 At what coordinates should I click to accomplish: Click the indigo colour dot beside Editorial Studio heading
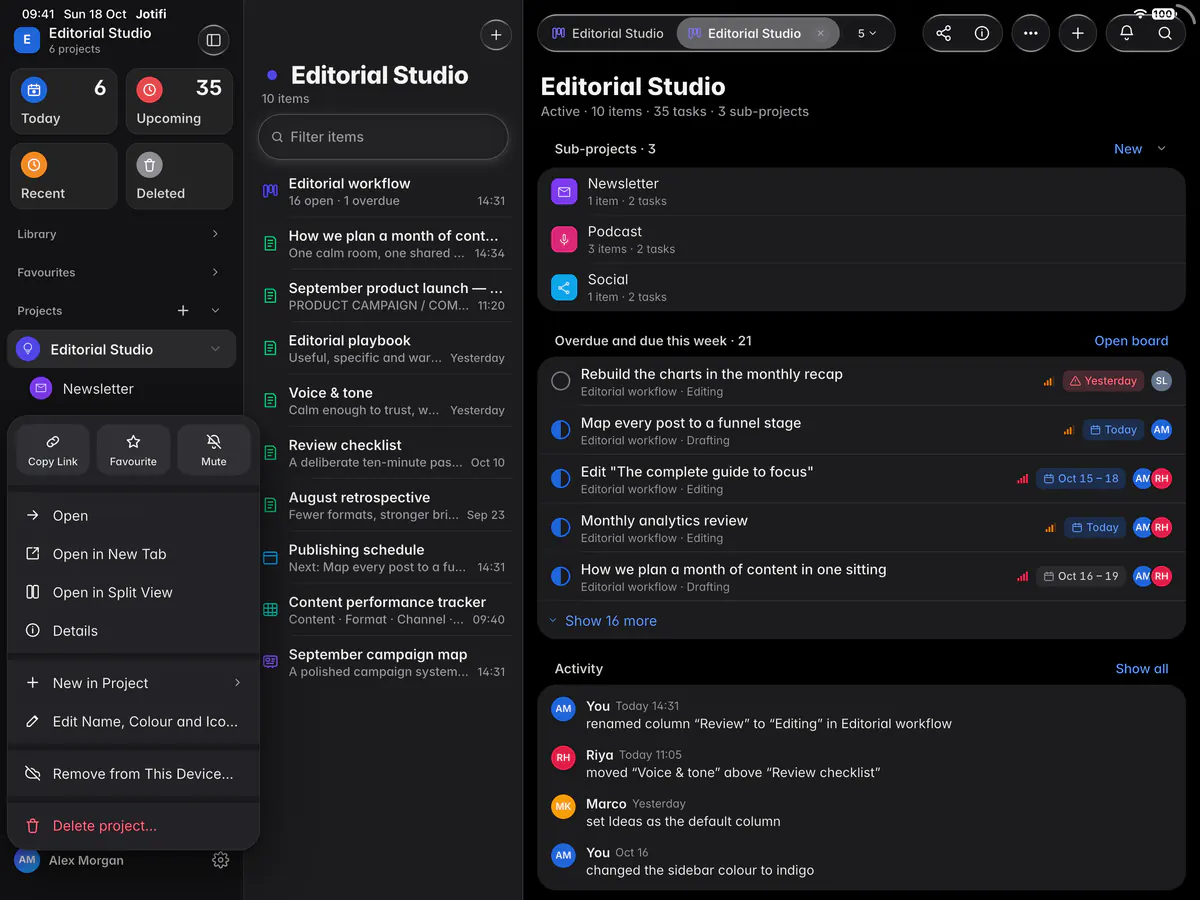(272, 76)
